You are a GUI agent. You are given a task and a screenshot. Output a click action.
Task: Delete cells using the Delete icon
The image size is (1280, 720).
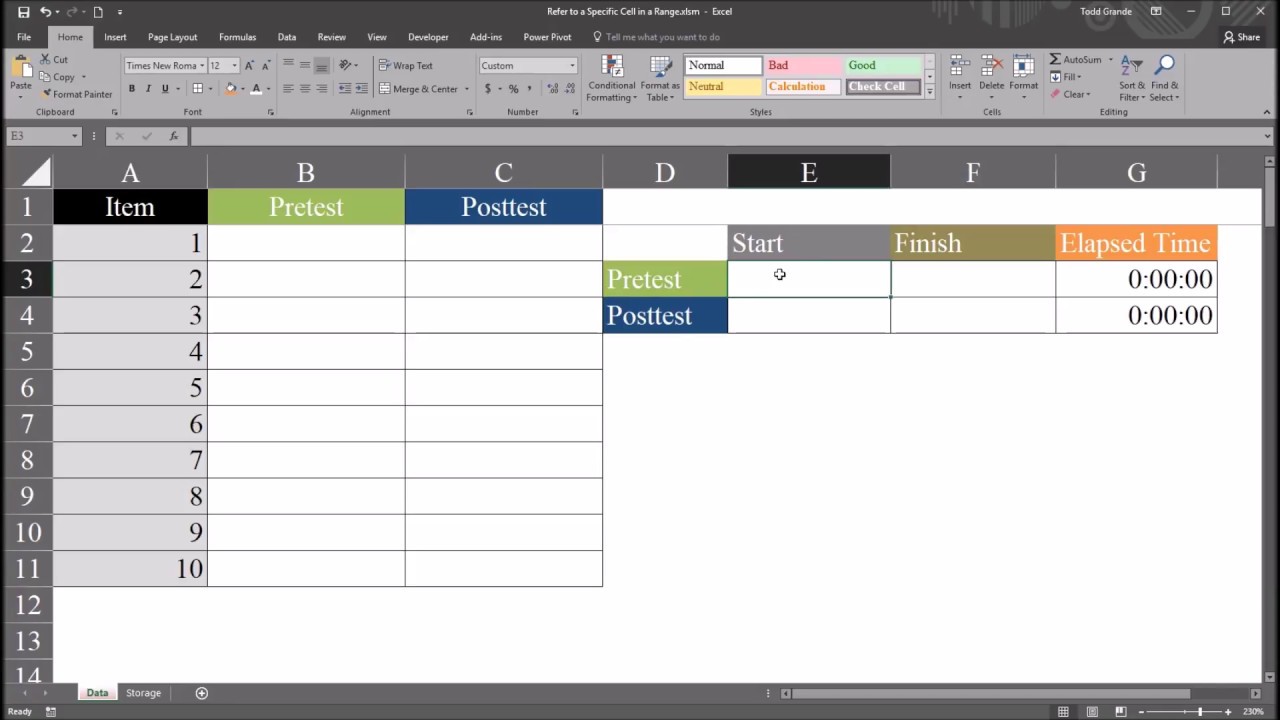click(991, 66)
